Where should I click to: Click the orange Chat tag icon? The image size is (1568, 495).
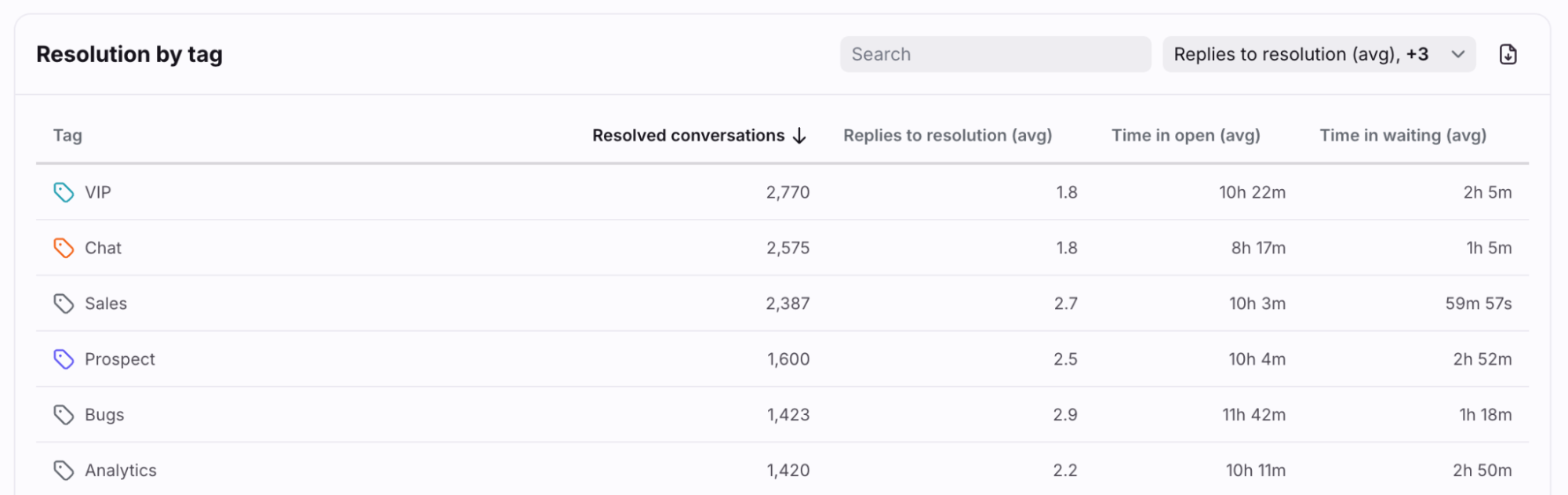point(64,248)
